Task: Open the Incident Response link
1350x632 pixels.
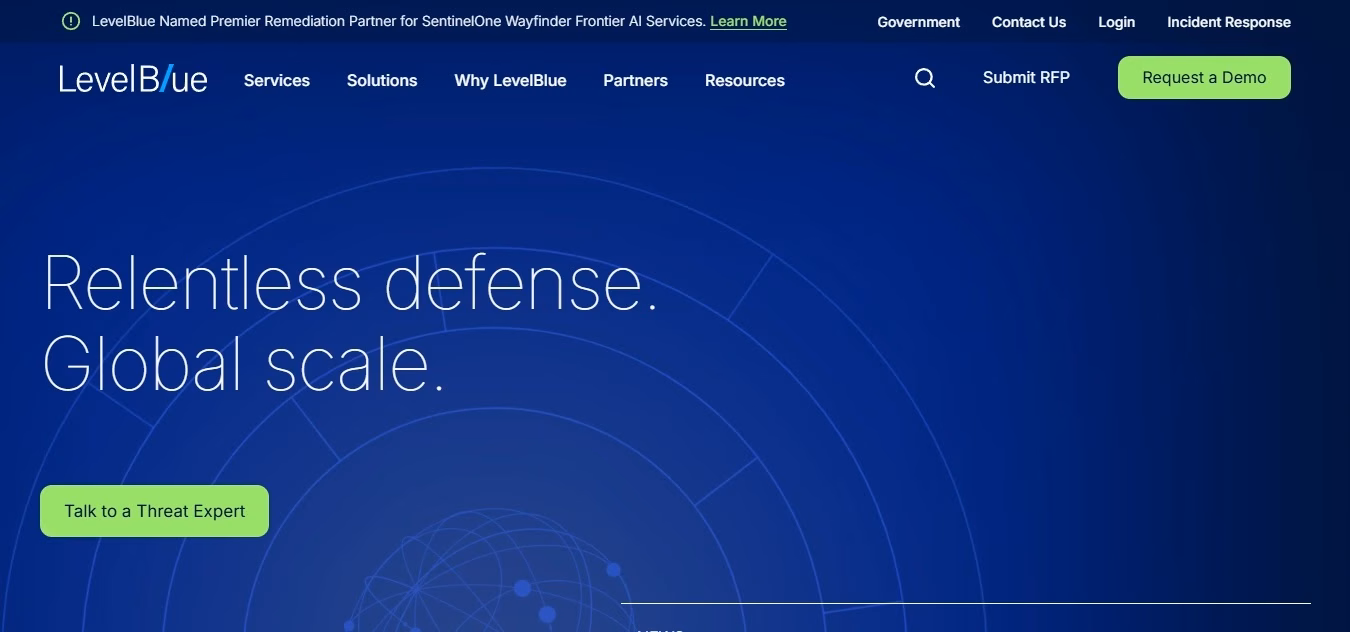Action: click(1229, 22)
